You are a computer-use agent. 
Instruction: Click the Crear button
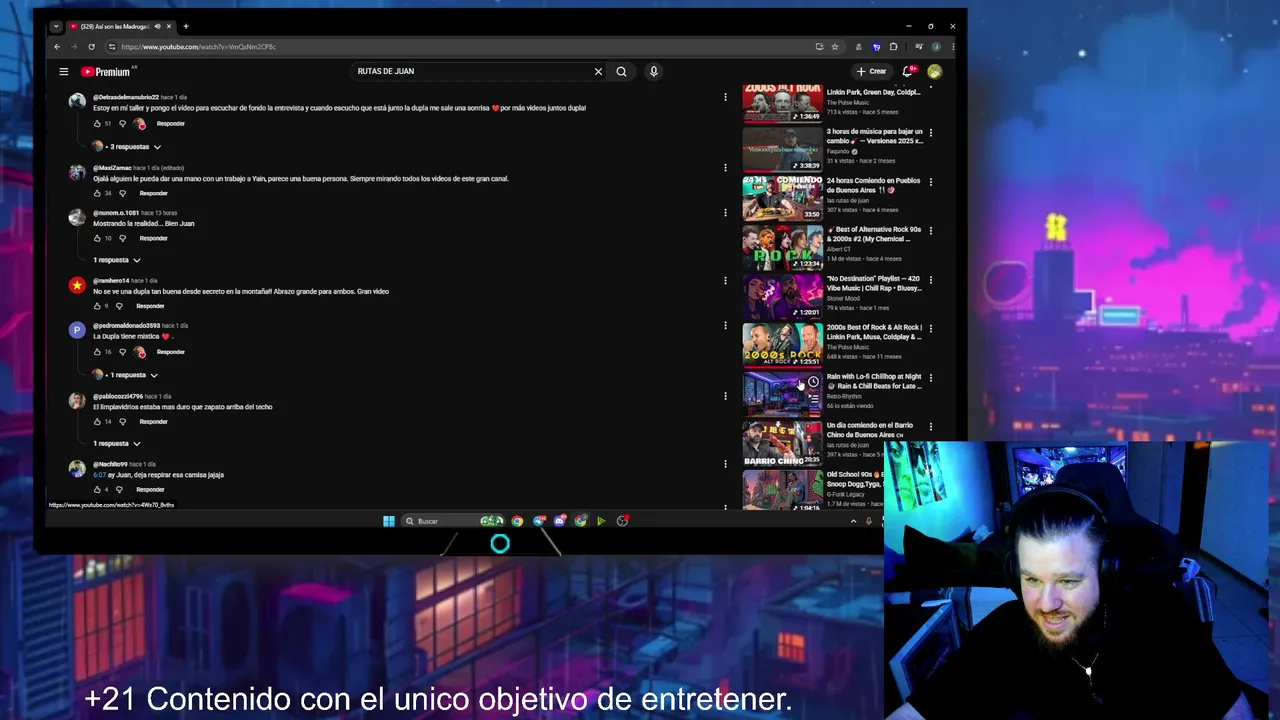[871, 71]
